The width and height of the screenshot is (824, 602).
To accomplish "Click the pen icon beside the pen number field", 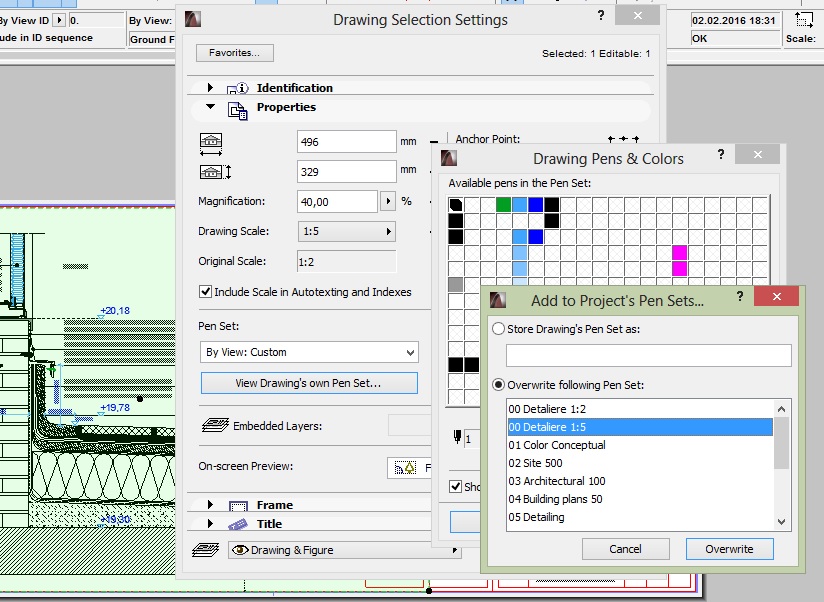I will tap(457, 436).
